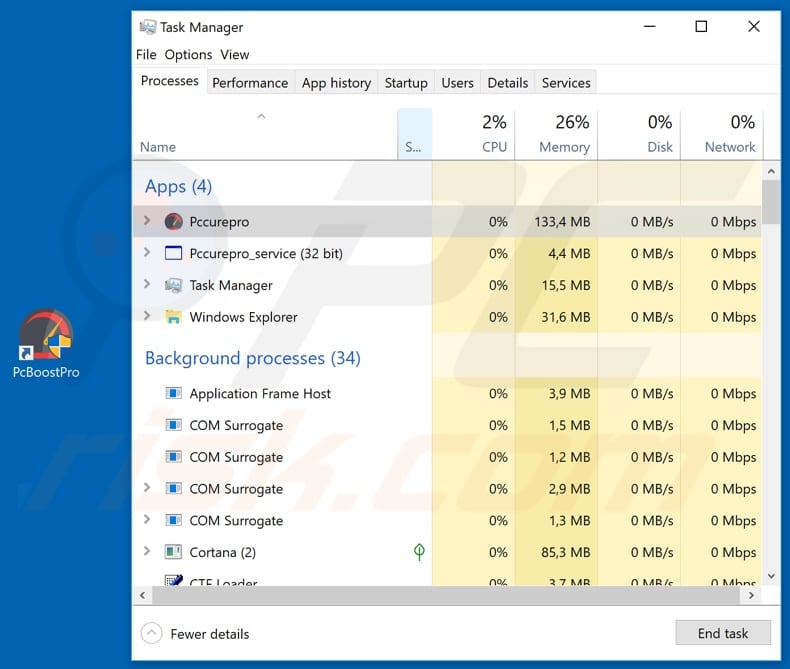Click Cortana's green leaf status icon
This screenshot has width=790, height=669.
click(x=419, y=552)
